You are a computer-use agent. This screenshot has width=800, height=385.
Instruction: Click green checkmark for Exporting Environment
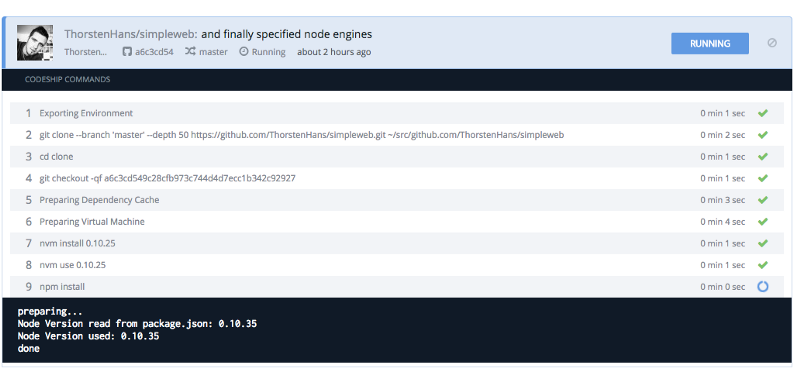click(763, 113)
